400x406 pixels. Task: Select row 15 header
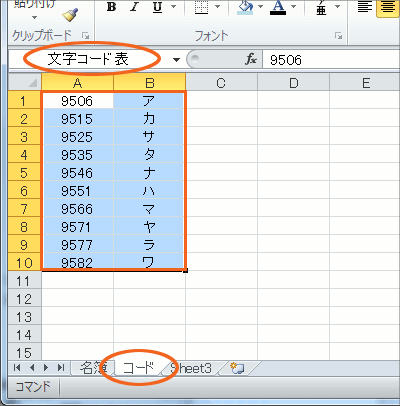tap(24, 352)
